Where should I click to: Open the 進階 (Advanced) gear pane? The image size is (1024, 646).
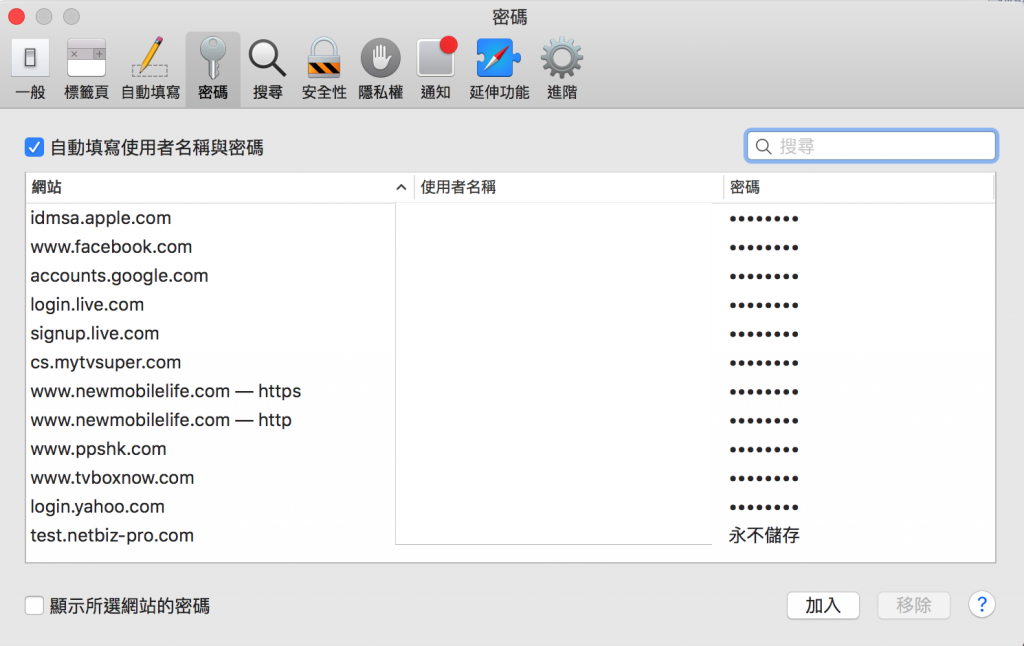[x=562, y=69]
